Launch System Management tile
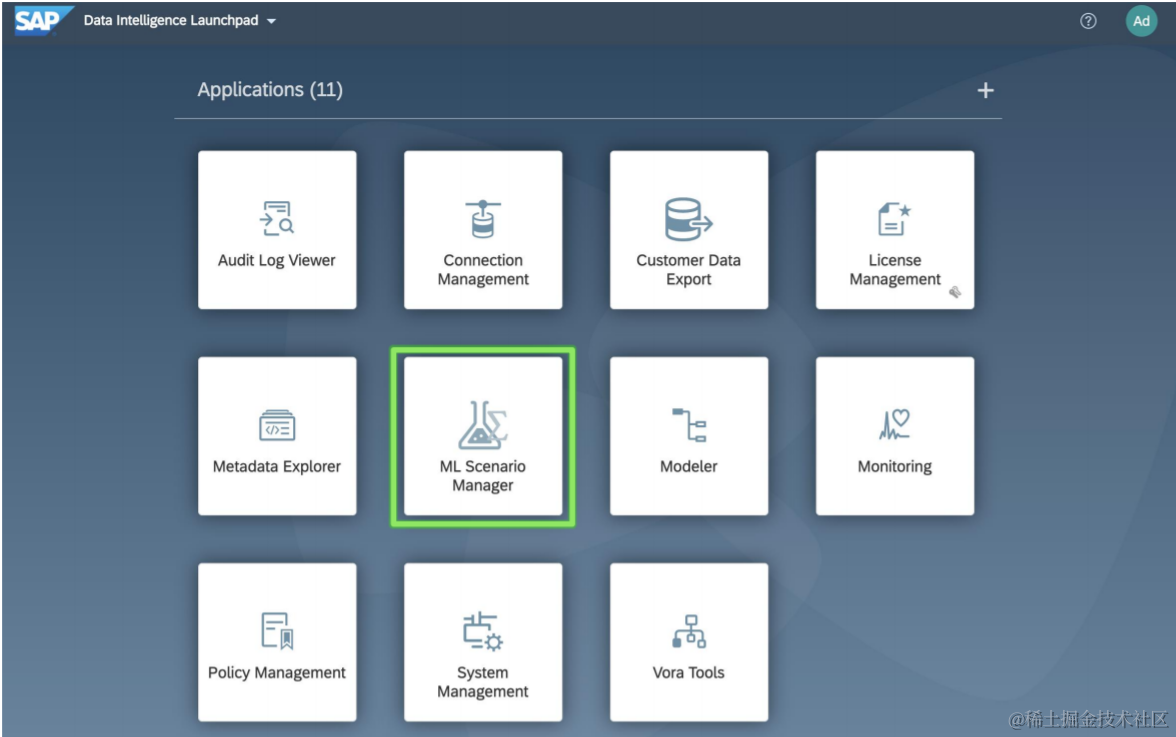Image resolution: width=1176 pixels, height=737 pixels. pos(483,642)
